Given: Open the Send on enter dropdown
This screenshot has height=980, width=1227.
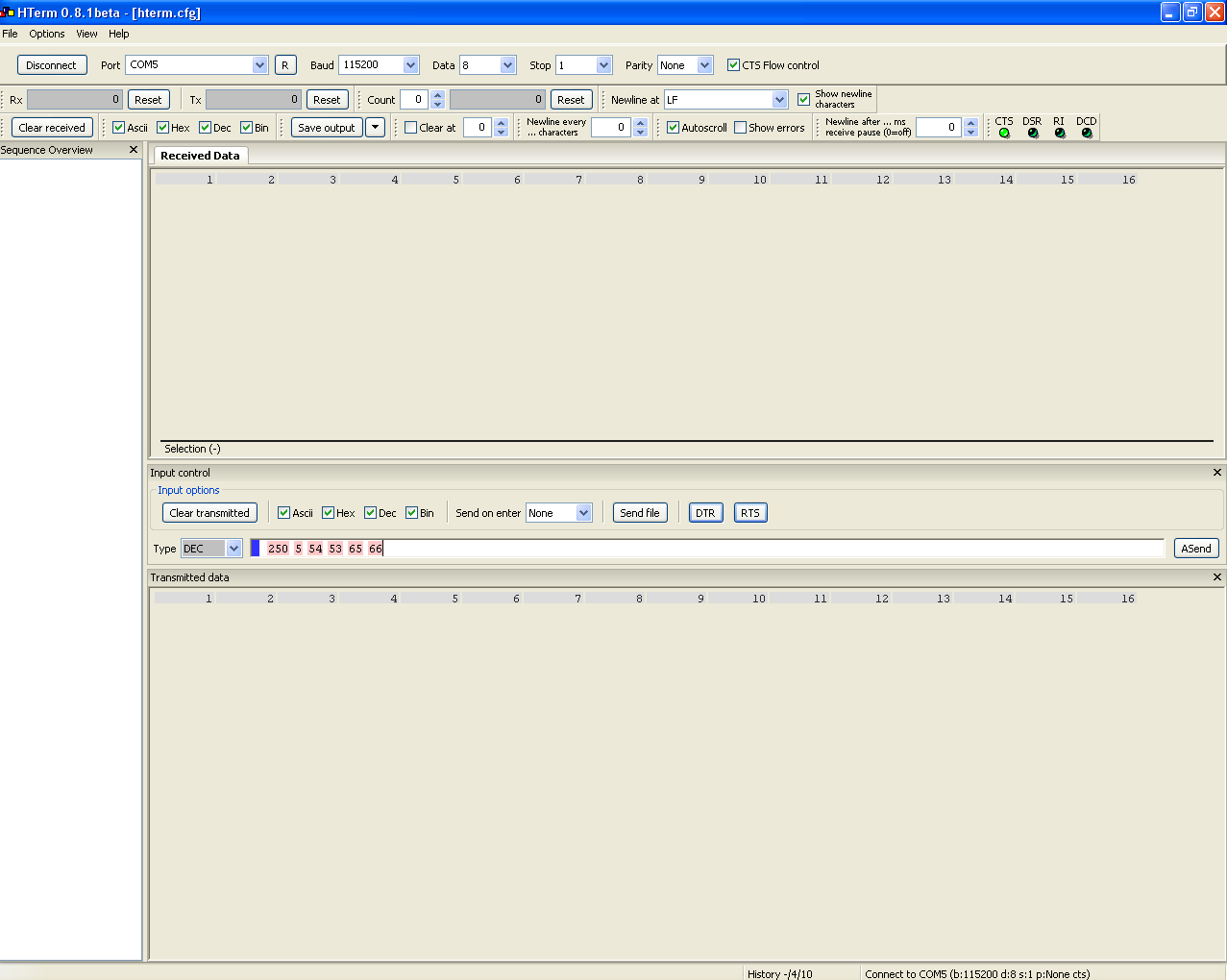Looking at the screenshot, I should [x=583, y=513].
